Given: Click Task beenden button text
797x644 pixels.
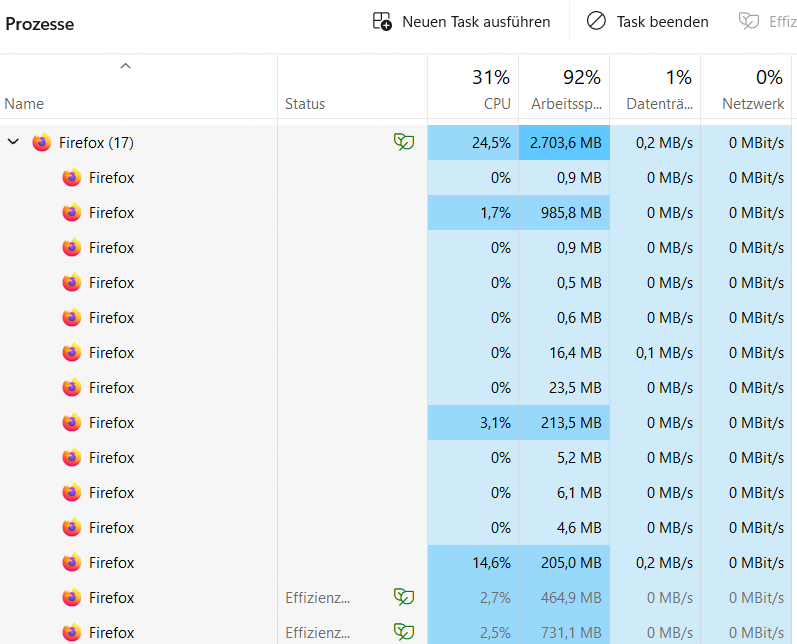Looking at the screenshot, I should click(x=662, y=22).
